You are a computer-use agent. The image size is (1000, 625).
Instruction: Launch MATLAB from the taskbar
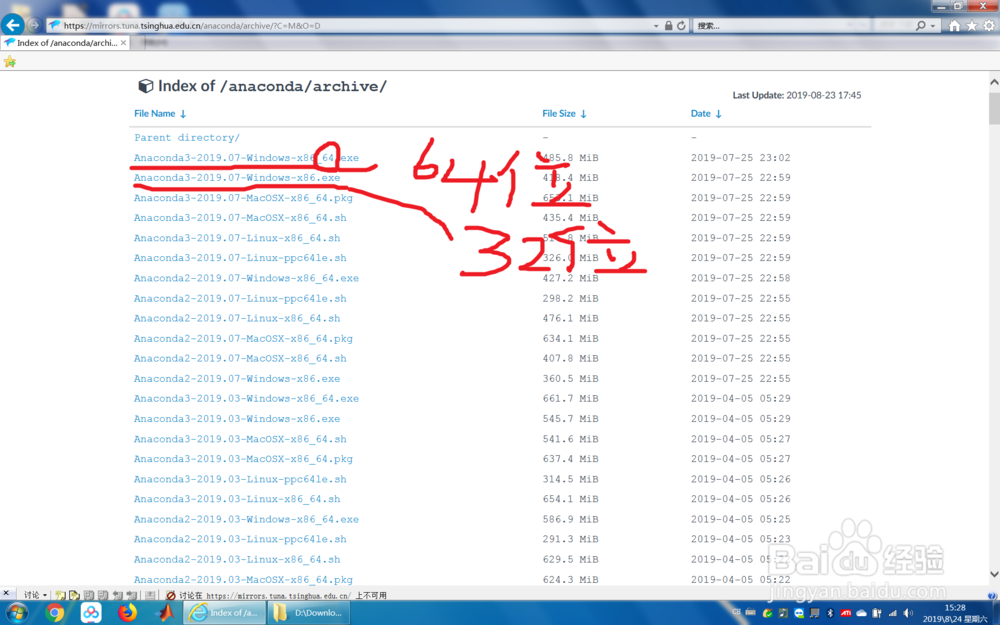pyautogui.click(x=165, y=613)
